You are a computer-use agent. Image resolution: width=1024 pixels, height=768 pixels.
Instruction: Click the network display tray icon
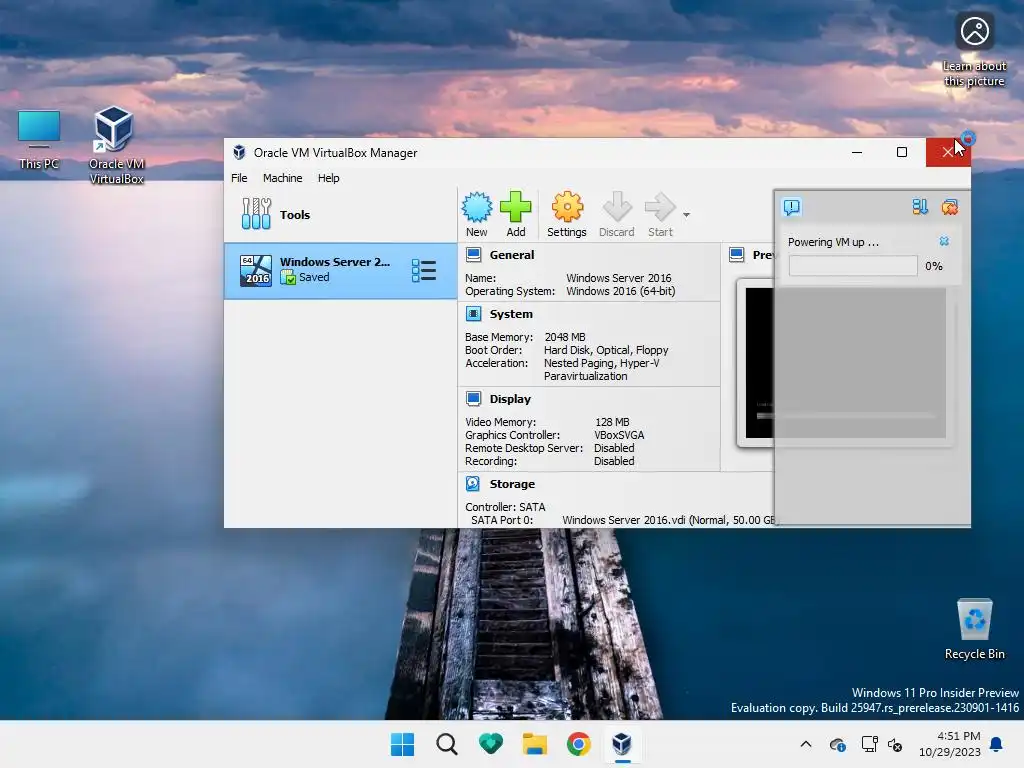point(869,744)
